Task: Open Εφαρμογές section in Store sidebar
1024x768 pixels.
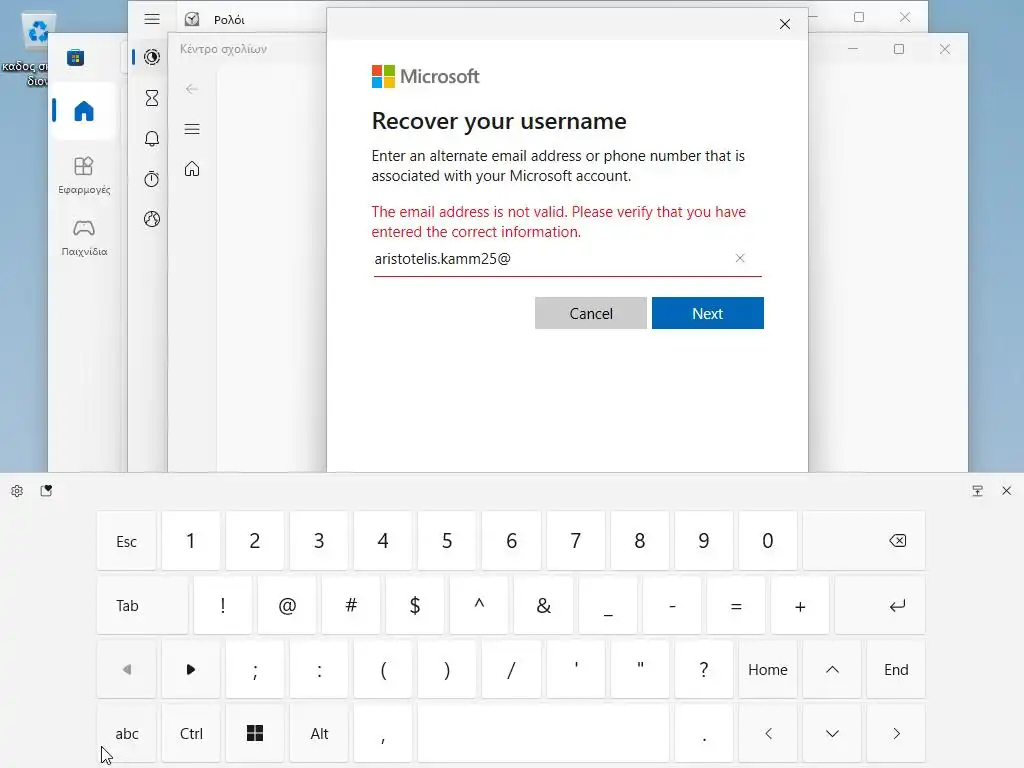Action: tap(84, 175)
